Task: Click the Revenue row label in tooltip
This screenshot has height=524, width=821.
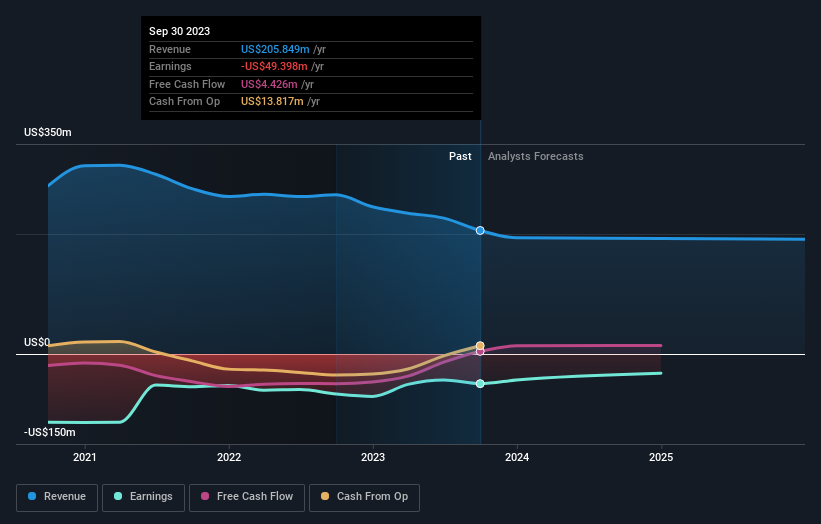Action: click(170, 49)
